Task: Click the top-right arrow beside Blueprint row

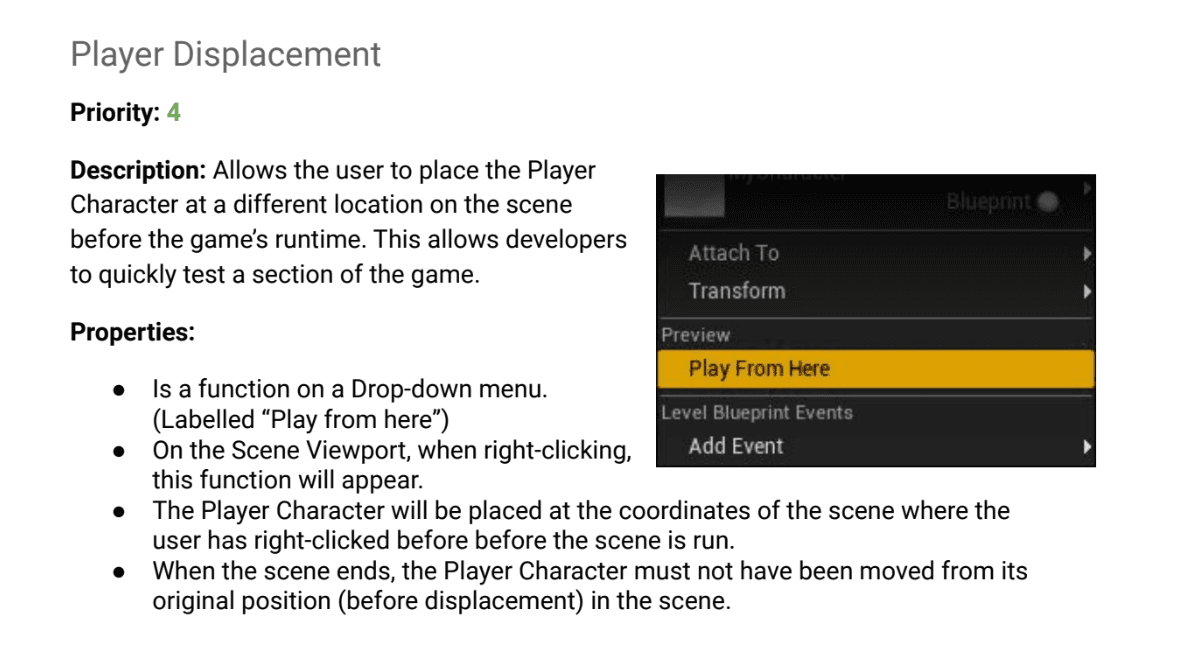Action: tap(1087, 187)
